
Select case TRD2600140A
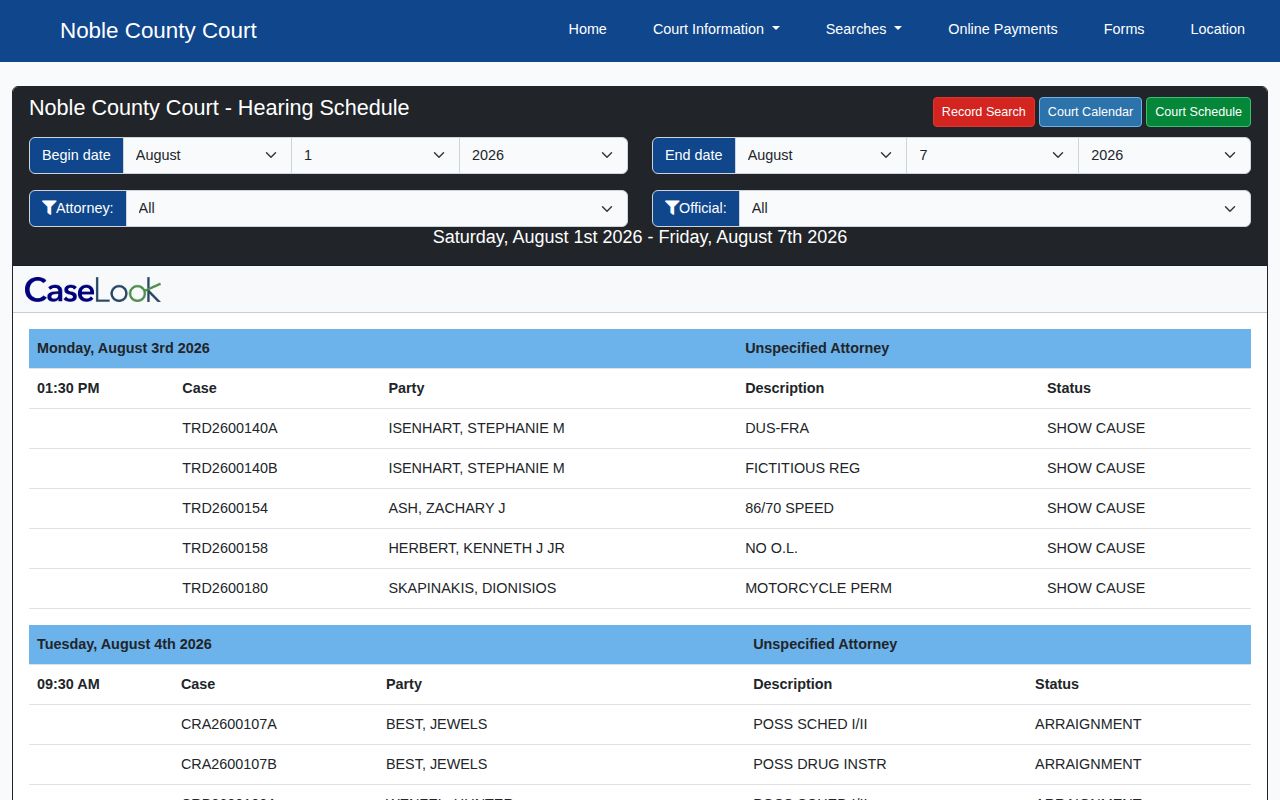230,428
